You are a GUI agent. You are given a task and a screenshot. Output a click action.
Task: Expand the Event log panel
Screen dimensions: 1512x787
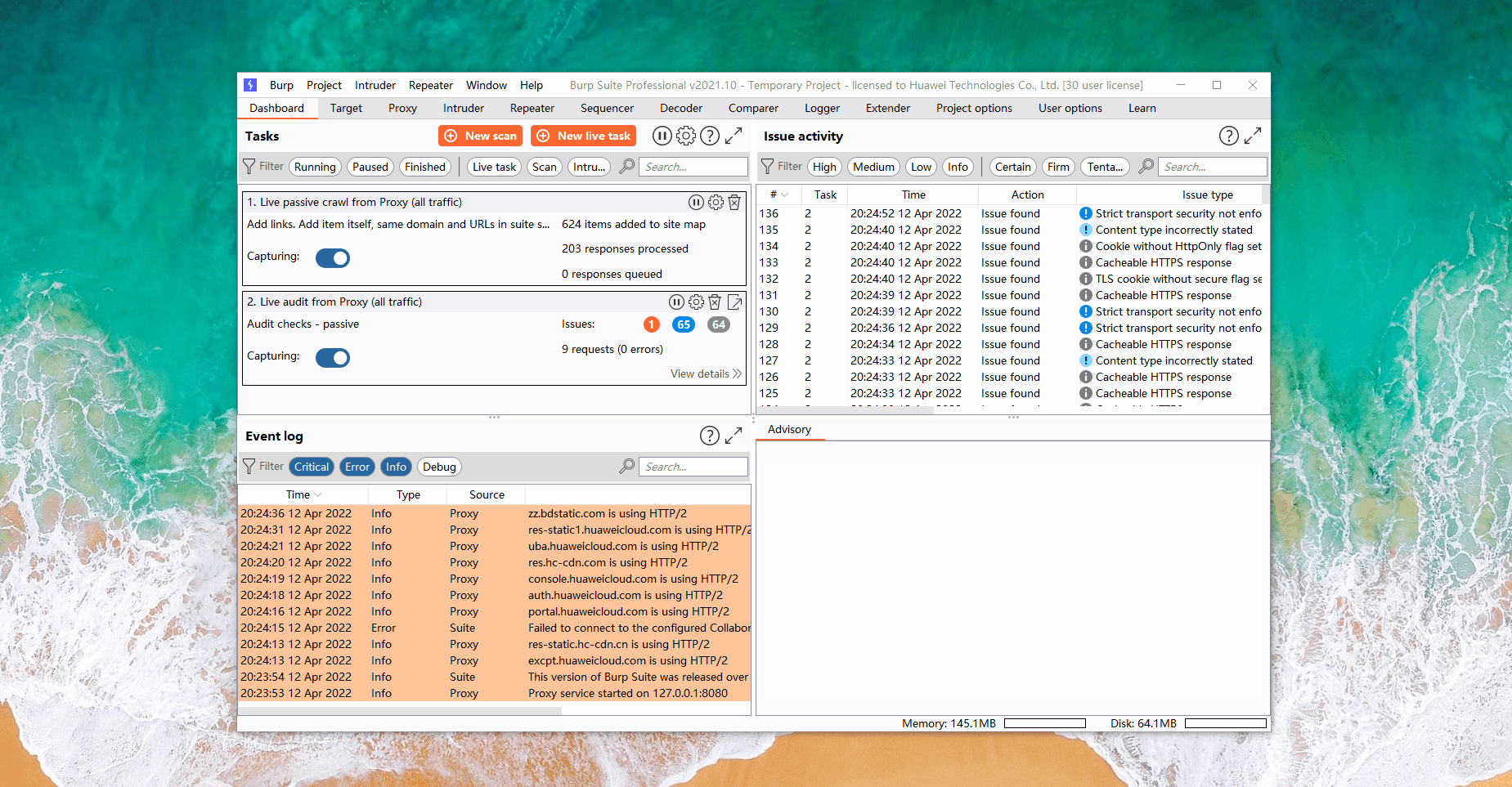pyautogui.click(x=734, y=436)
